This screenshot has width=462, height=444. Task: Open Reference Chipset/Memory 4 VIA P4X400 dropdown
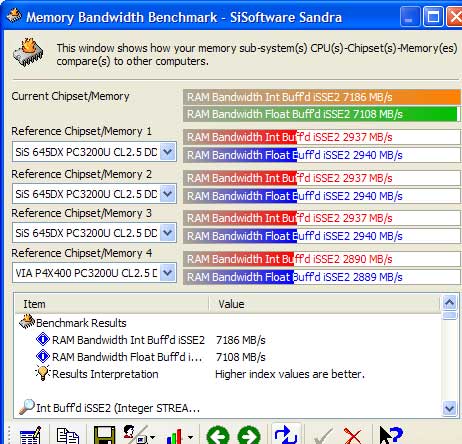pyautogui.click(x=167, y=273)
